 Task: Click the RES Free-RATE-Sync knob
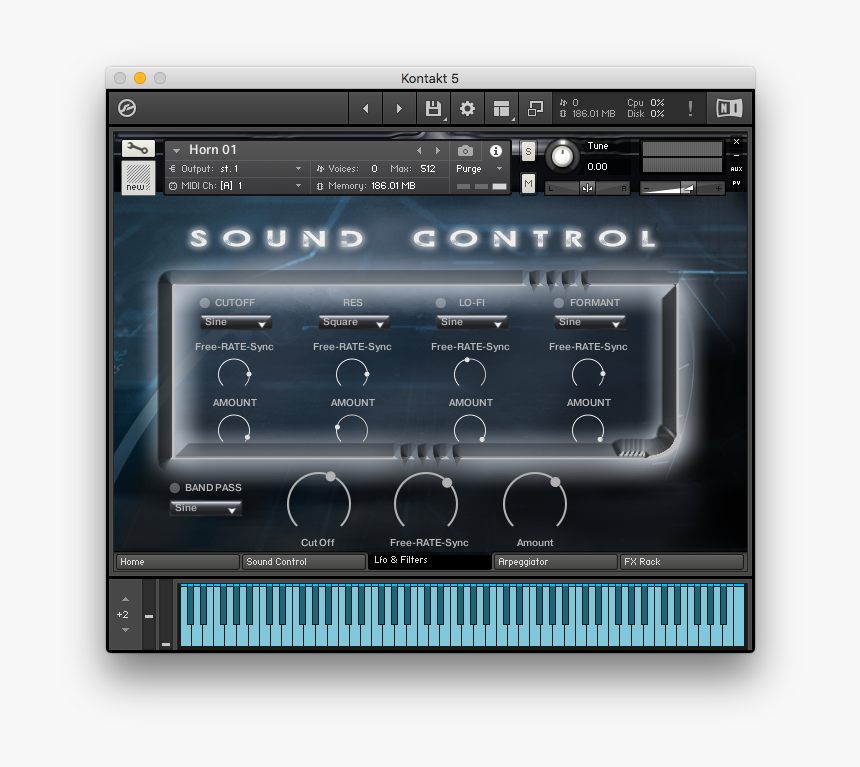[x=352, y=373]
